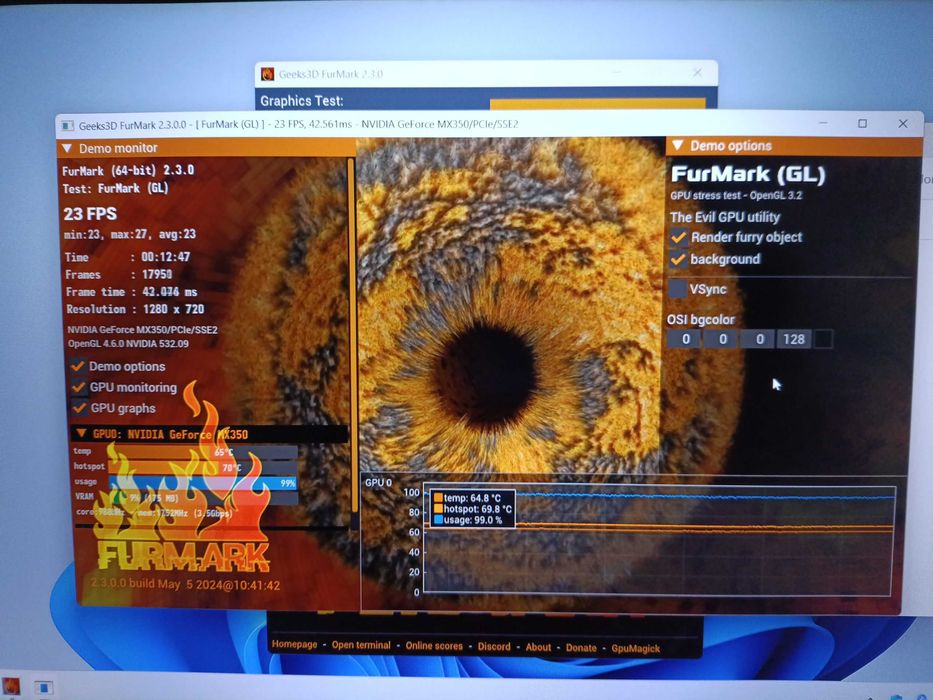Collapse the Demo options panel
Viewport: 933px width, 700px height.
[x=677, y=146]
